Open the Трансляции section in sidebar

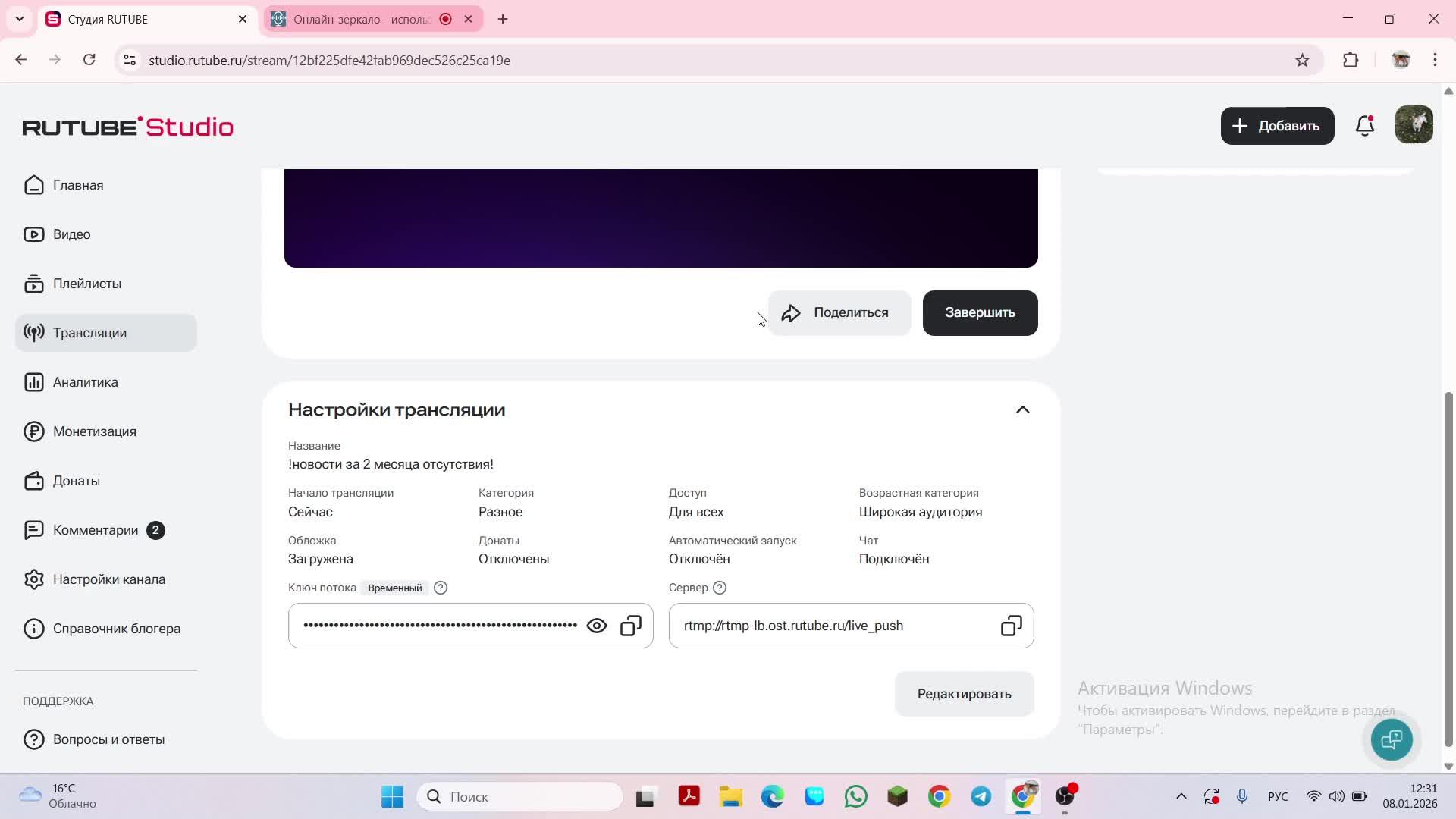coord(89,332)
